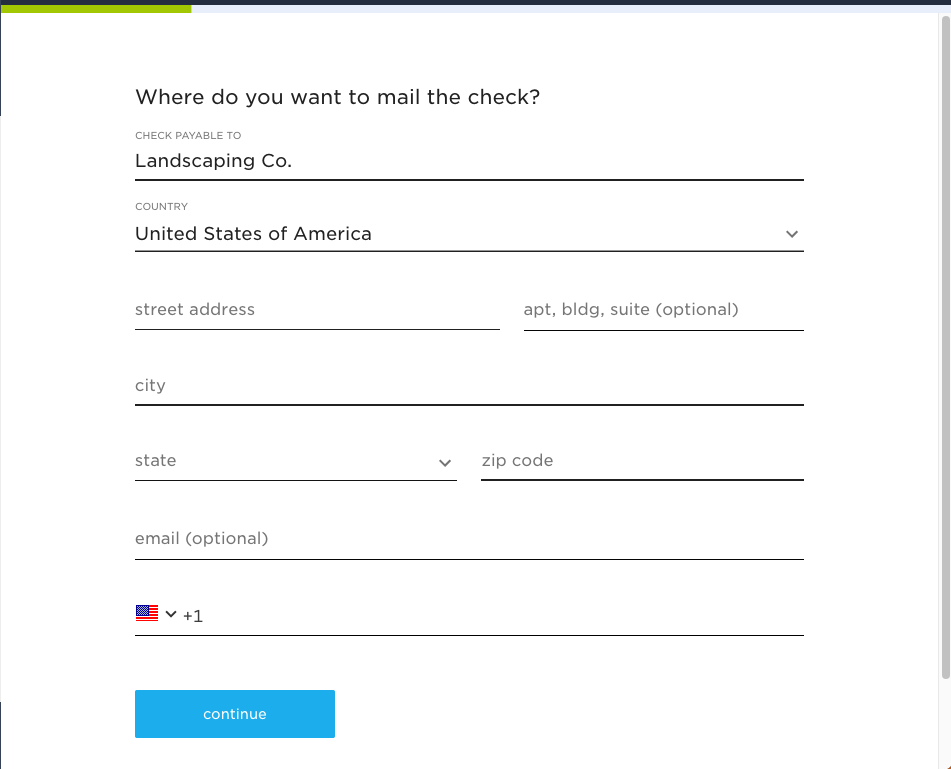The image size is (951, 769).
Task: Click the green progress bar segment
Action: 96,8
